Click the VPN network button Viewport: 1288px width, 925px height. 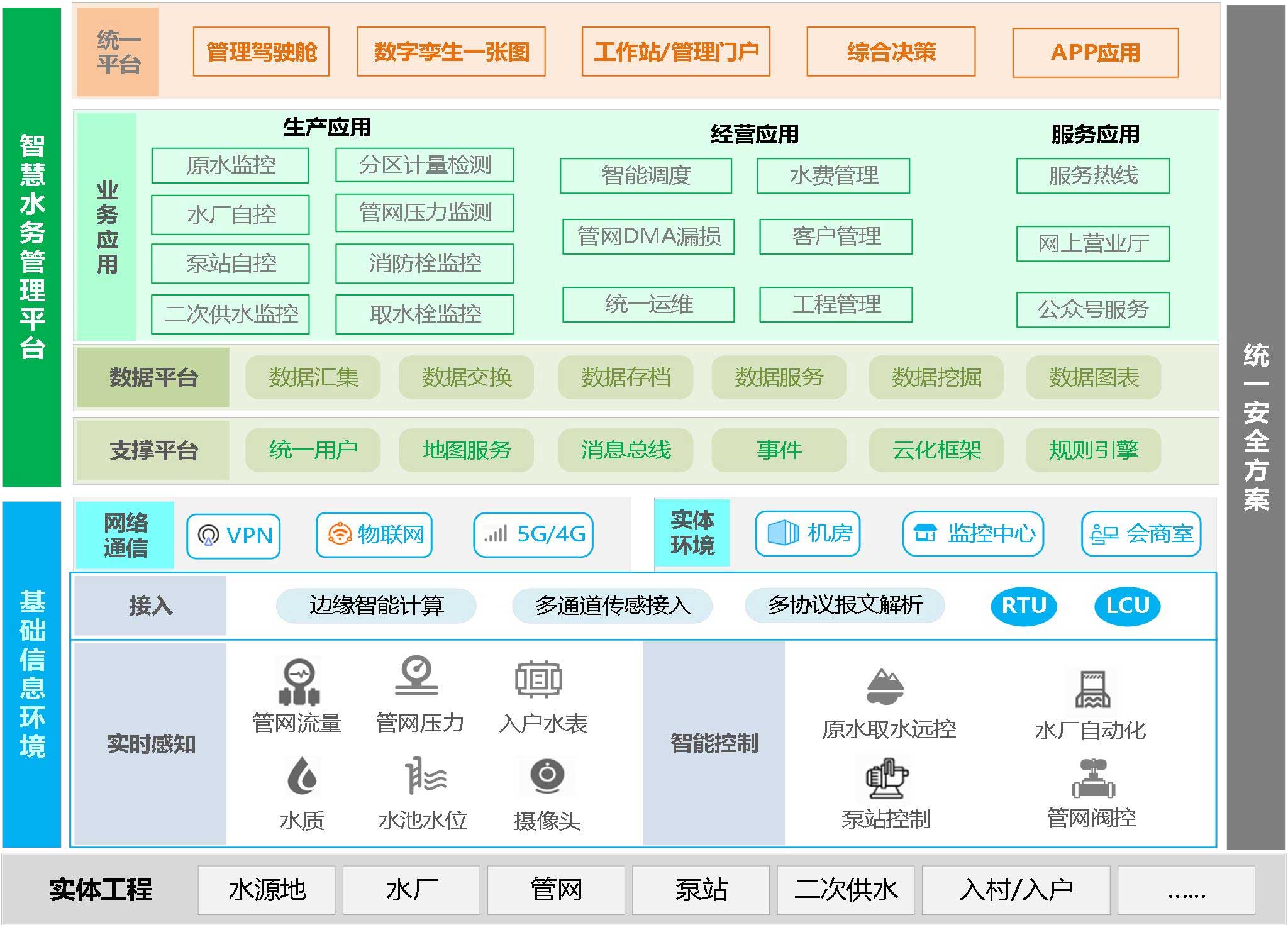[x=233, y=536]
